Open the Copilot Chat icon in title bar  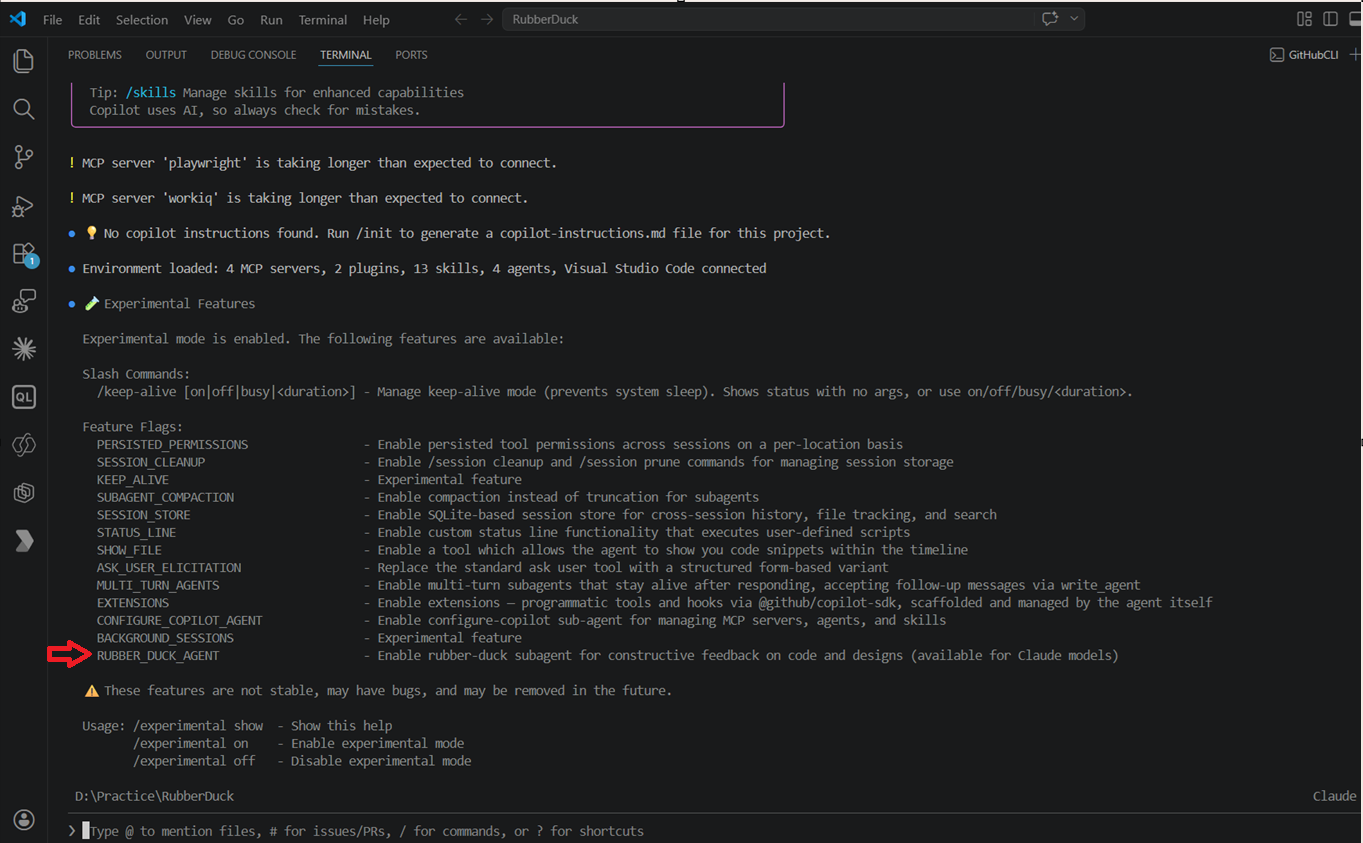pos(1050,19)
